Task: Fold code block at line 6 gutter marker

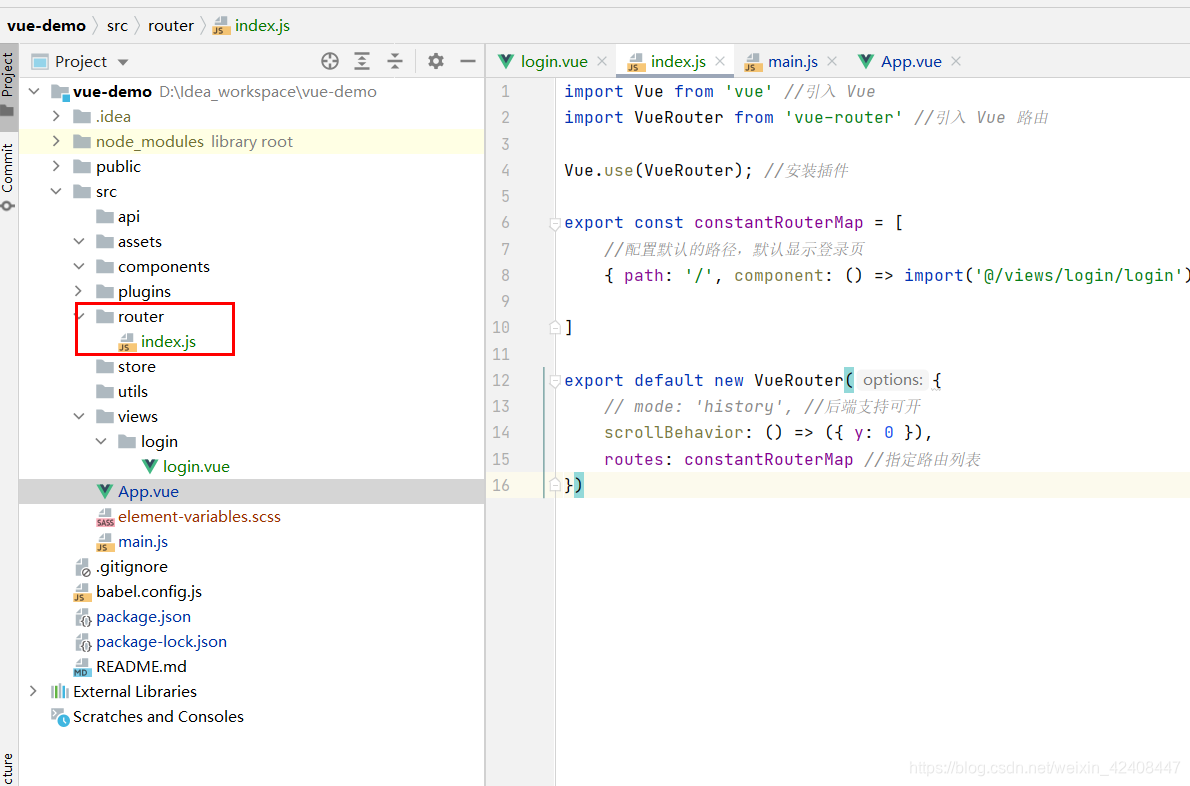Action: pyautogui.click(x=555, y=223)
